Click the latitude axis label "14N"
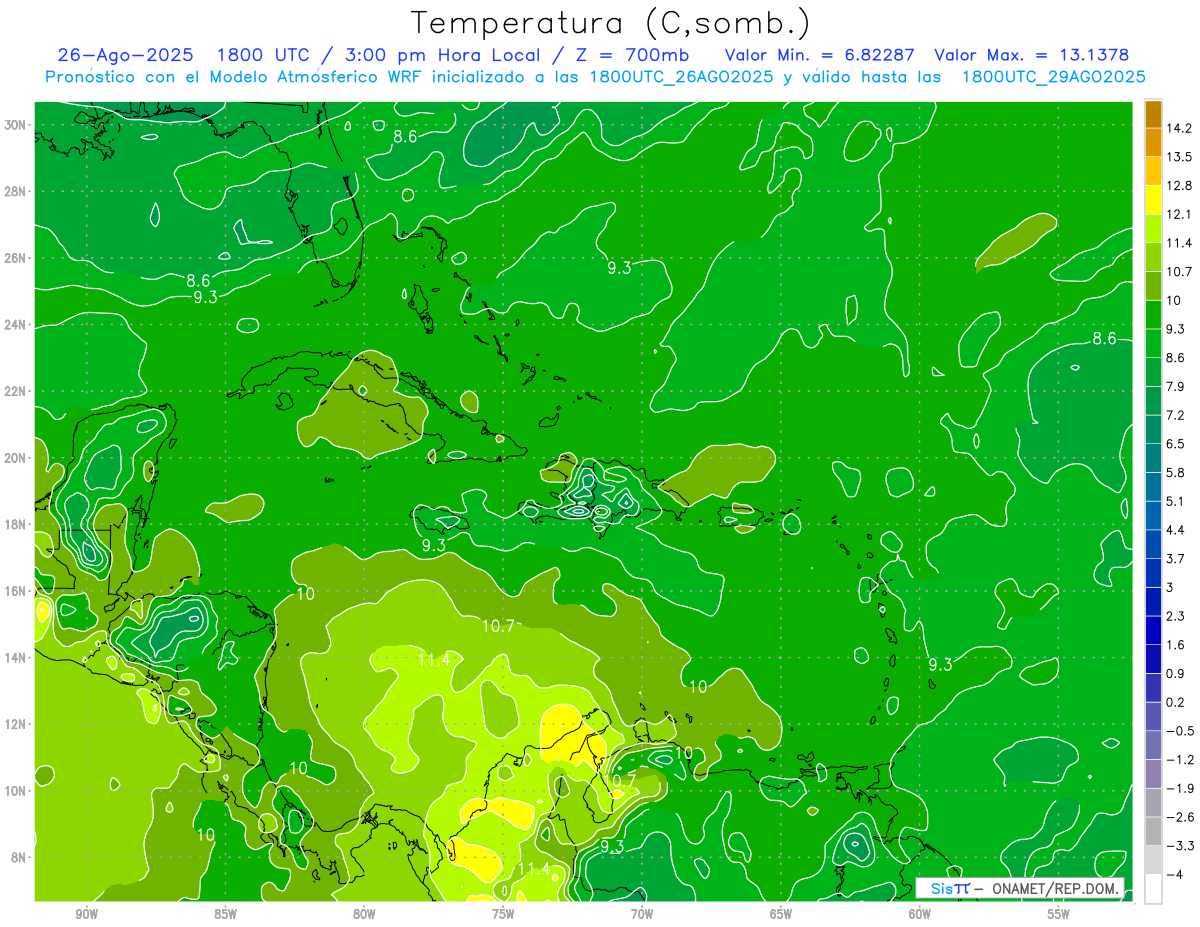 tap(16, 657)
